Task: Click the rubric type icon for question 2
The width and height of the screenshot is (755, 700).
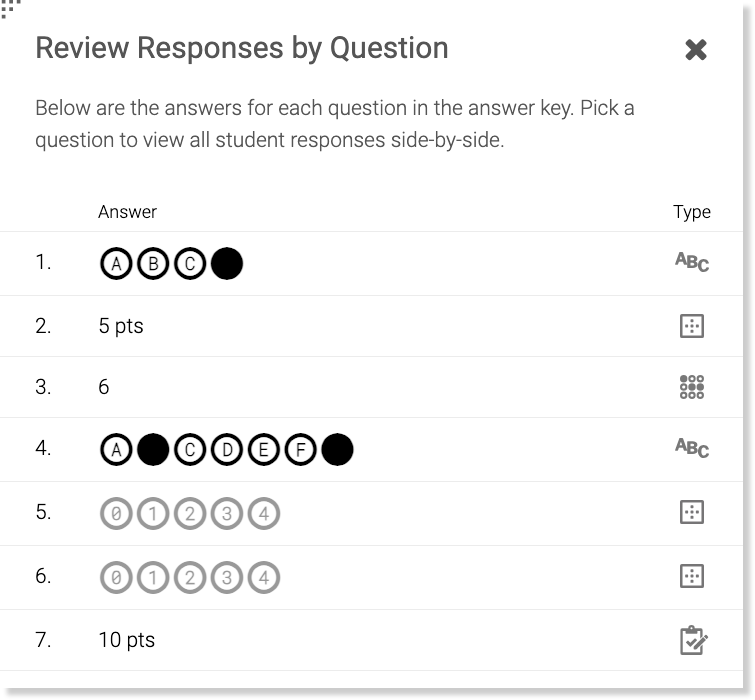Action: click(691, 326)
